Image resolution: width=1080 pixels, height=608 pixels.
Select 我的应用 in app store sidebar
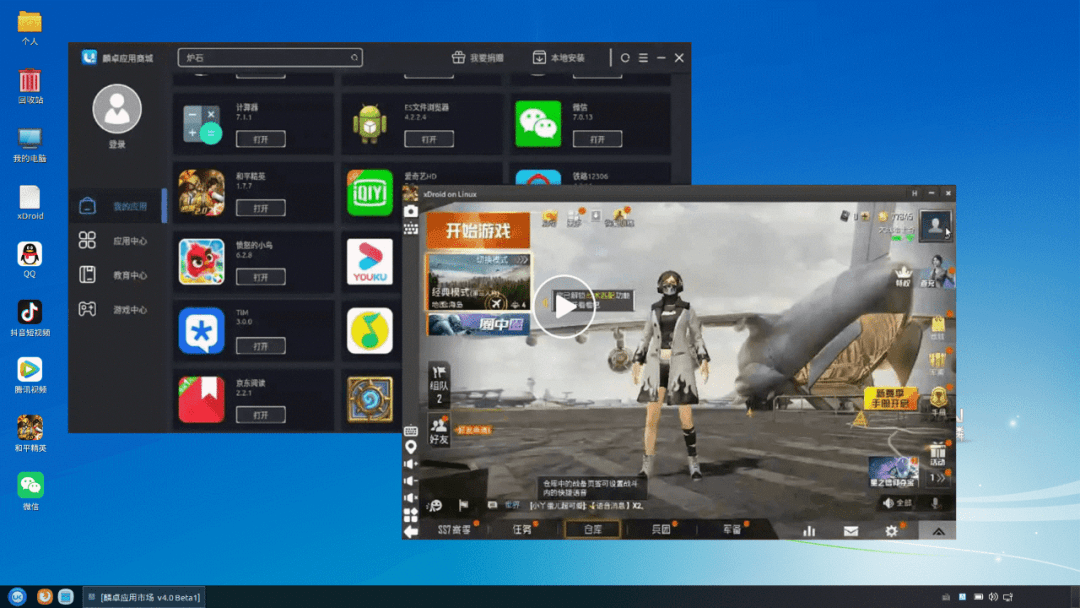[118, 206]
